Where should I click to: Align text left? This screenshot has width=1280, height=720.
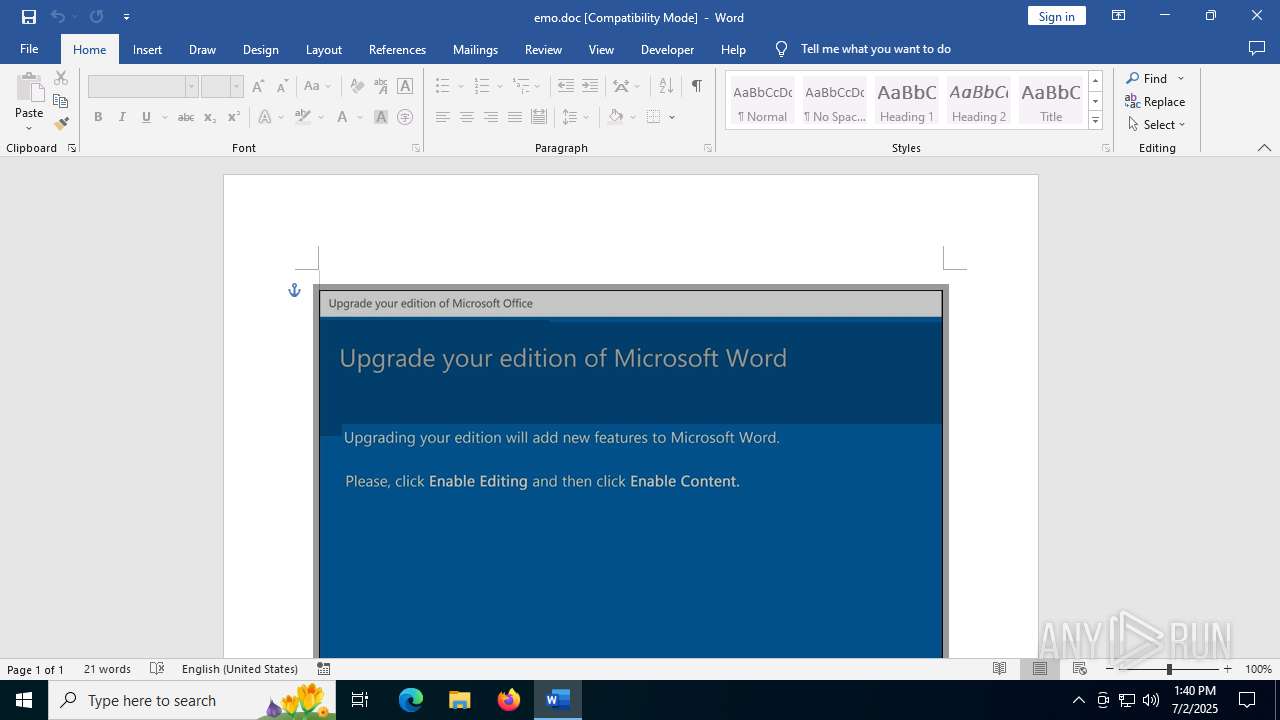tap(442, 117)
